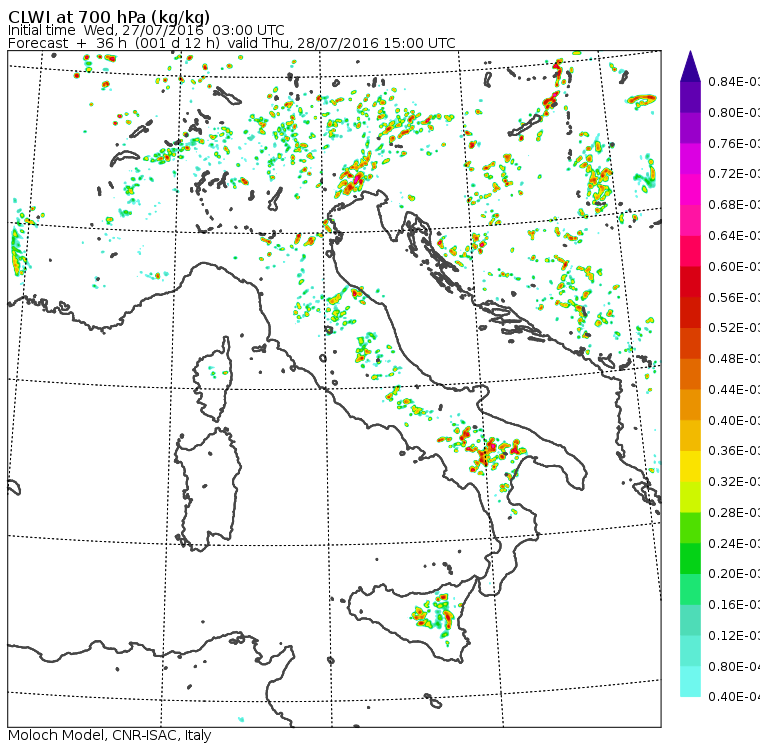Click the 0.68E colorbar label

click(x=734, y=205)
